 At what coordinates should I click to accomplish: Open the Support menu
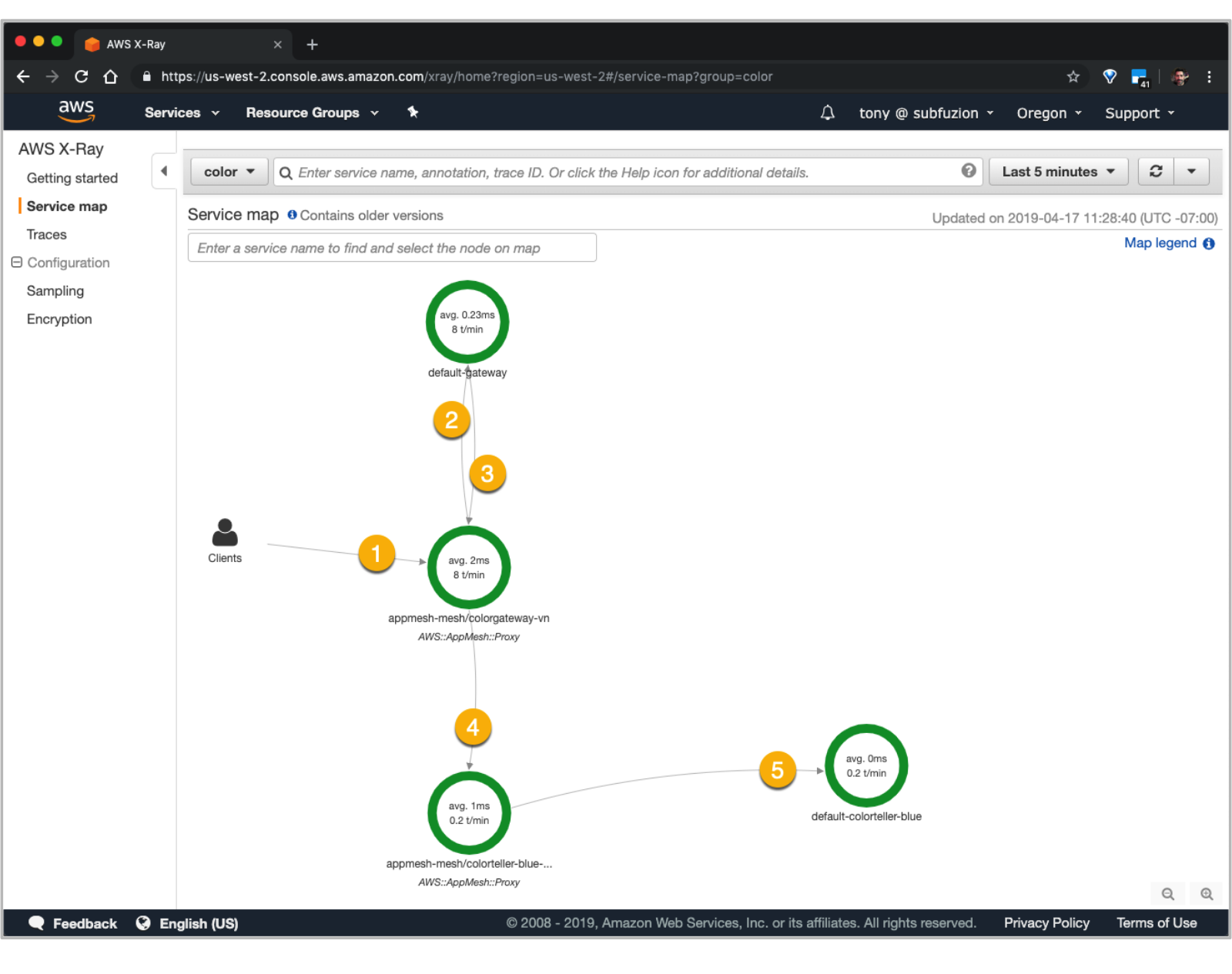pos(1140,113)
